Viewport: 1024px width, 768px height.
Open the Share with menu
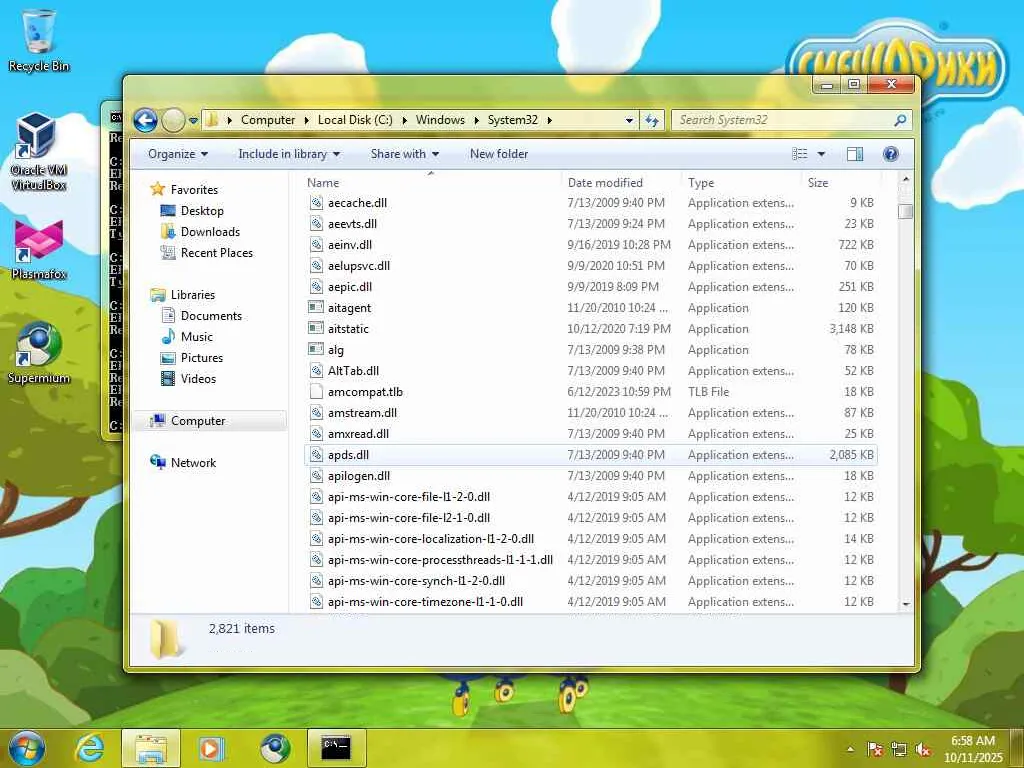pyautogui.click(x=405, y=154)
